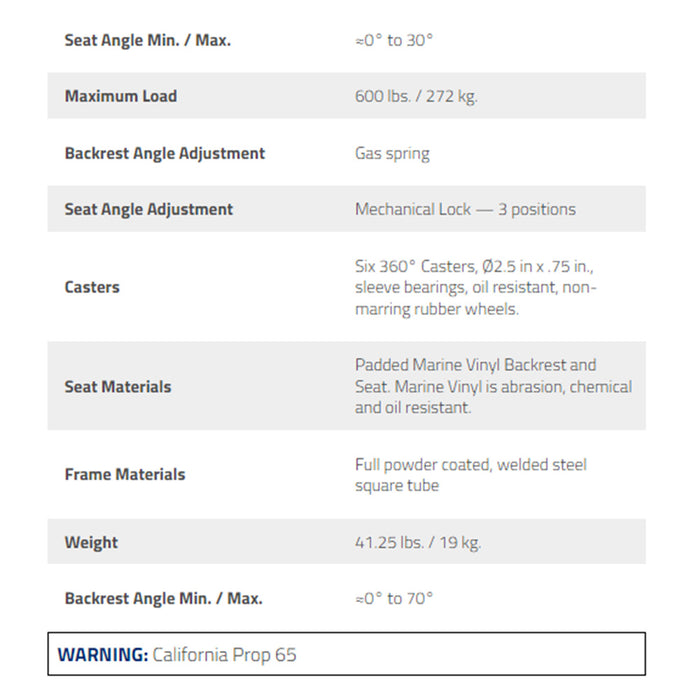Viewport: 700px width, 700px height.
Task: Click the Full powder coated steel description
Action: [x=471, y=475]
